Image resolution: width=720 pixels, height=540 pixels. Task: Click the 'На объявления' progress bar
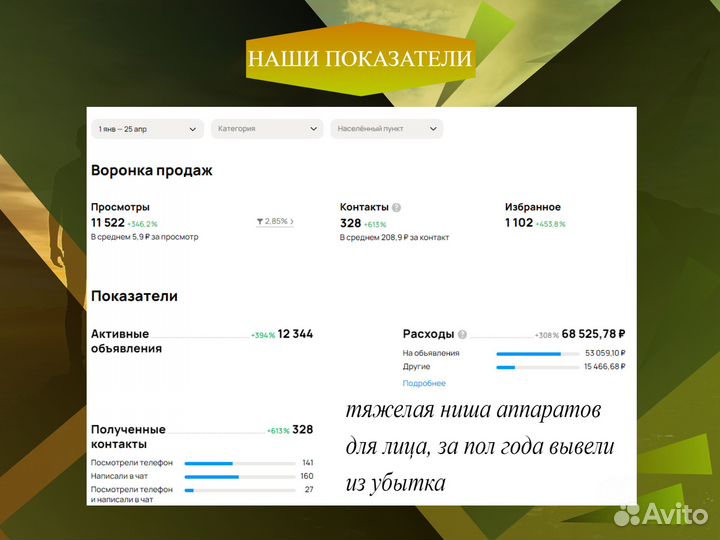[x=538, y=354]
